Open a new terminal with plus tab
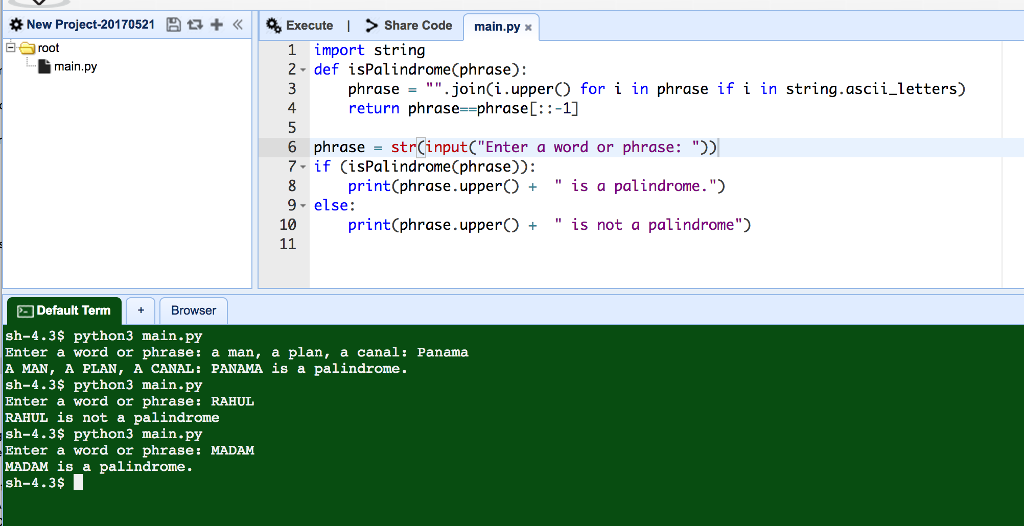This screenshot has width=1024, height=526. (141, 311)
